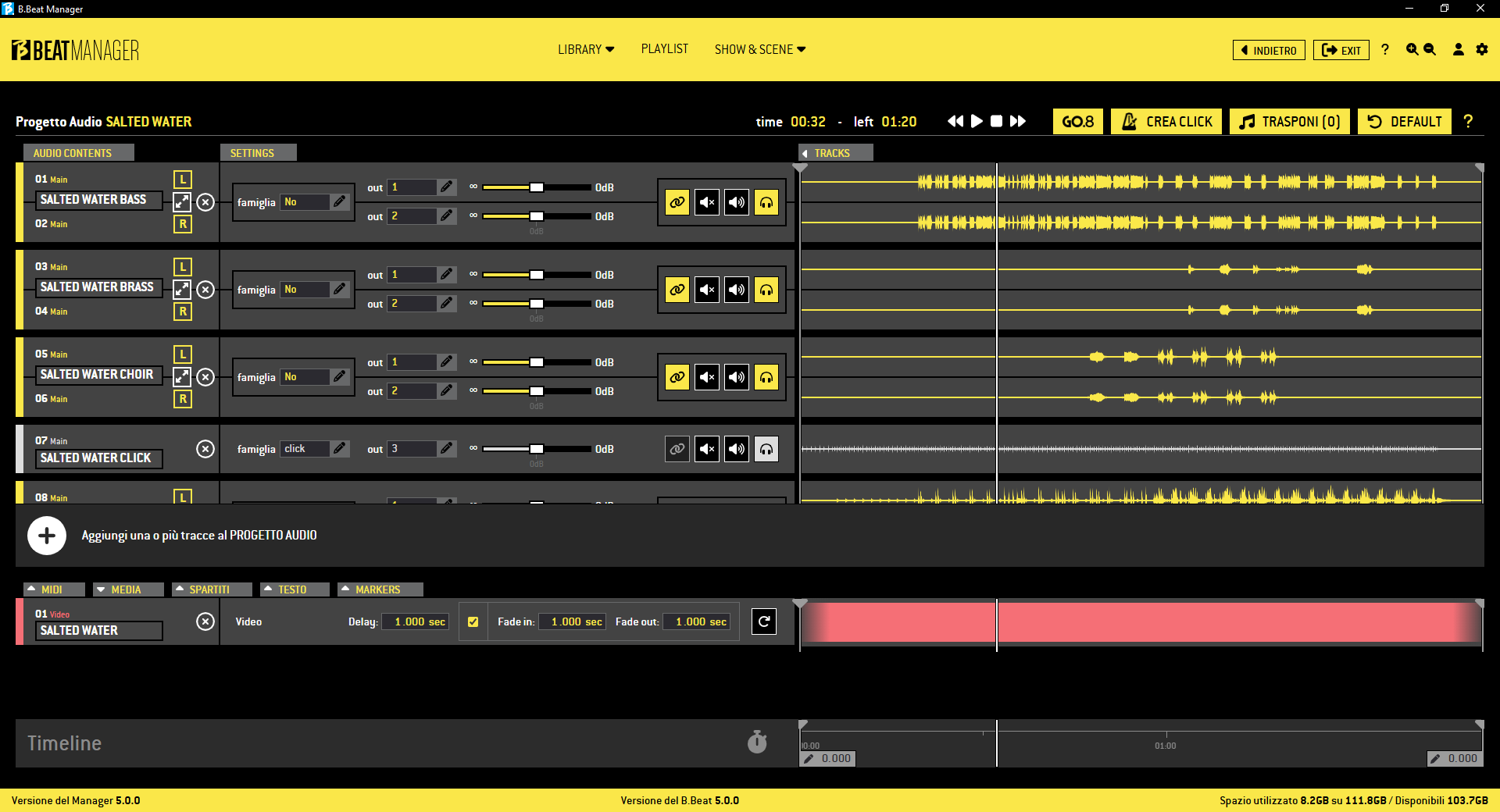Click the volume slider of track 01
Viewport: 1500px width, 812px height.
point(537,187)
